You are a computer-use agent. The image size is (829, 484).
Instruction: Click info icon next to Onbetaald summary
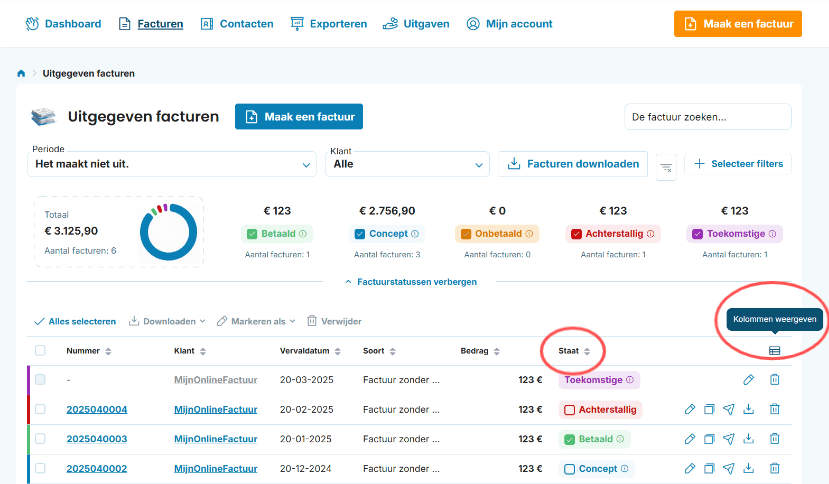point(529,234)
